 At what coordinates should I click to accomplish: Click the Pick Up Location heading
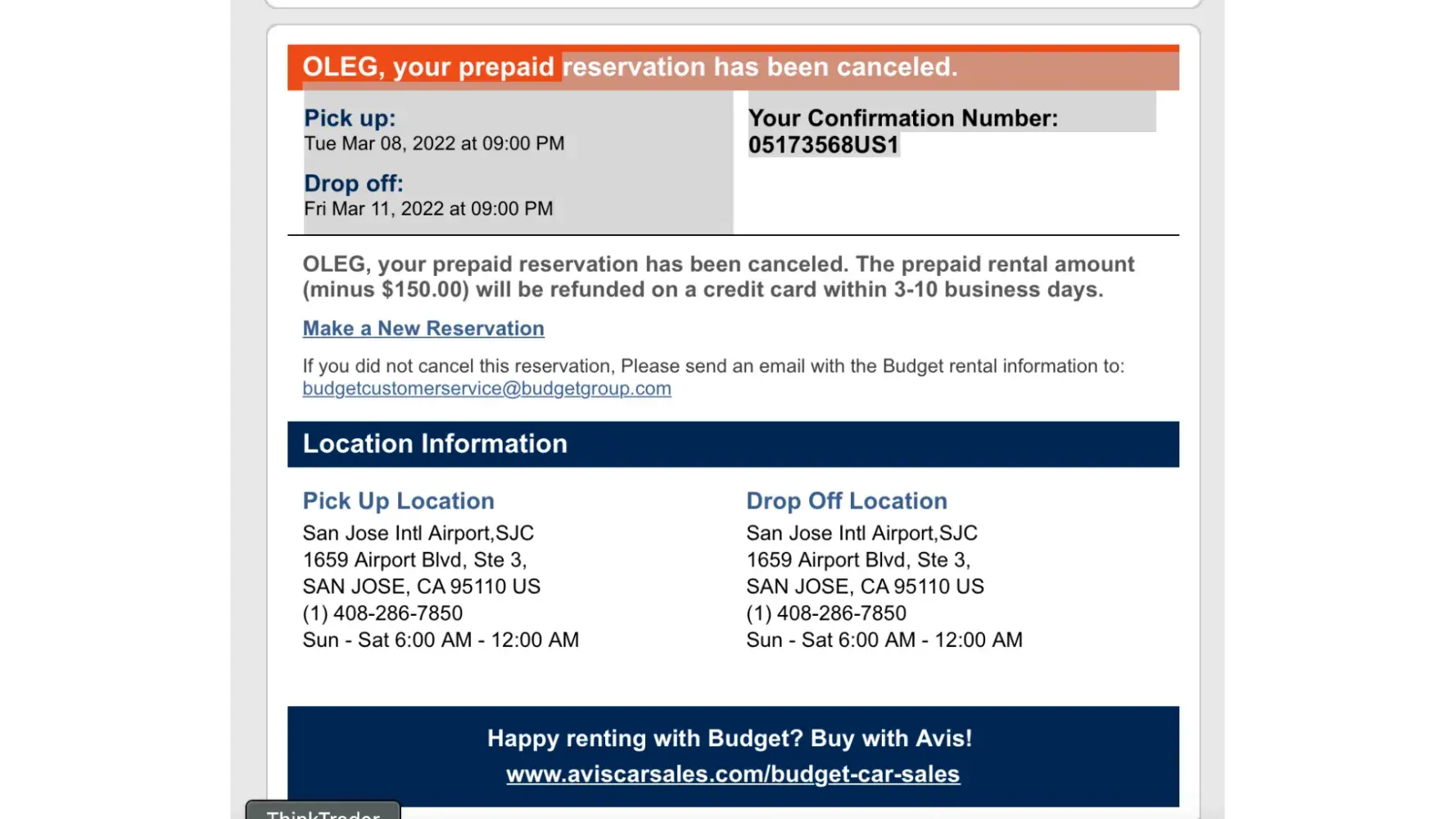398,500
